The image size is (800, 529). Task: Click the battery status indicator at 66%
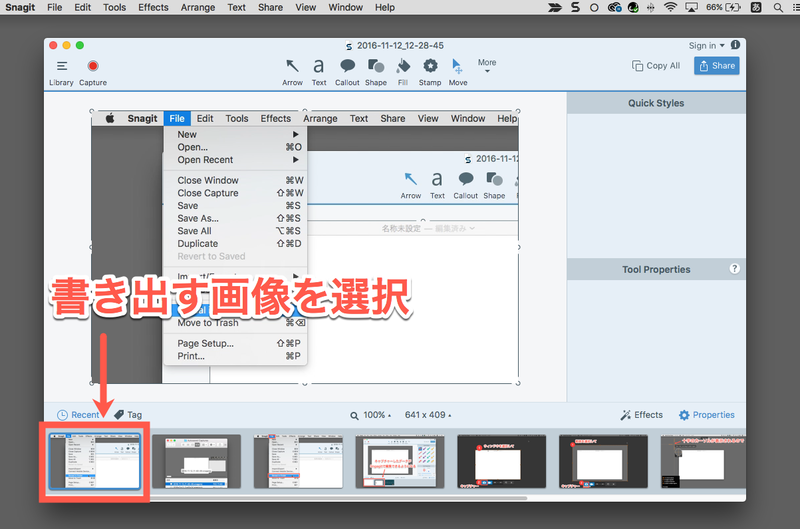pyautogui.click(x=723, y=7)
